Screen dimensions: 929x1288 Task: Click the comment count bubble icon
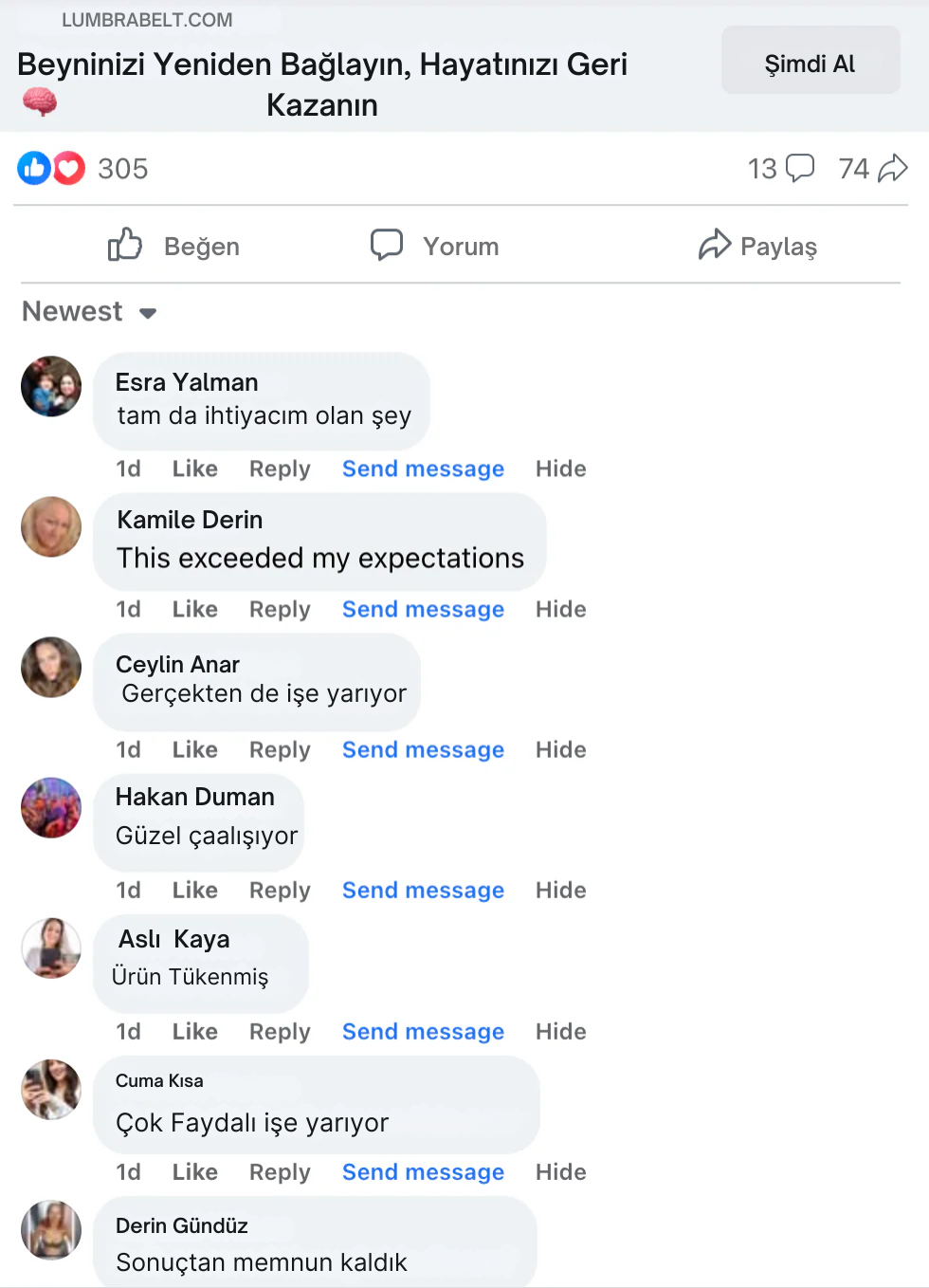[800, 168]
